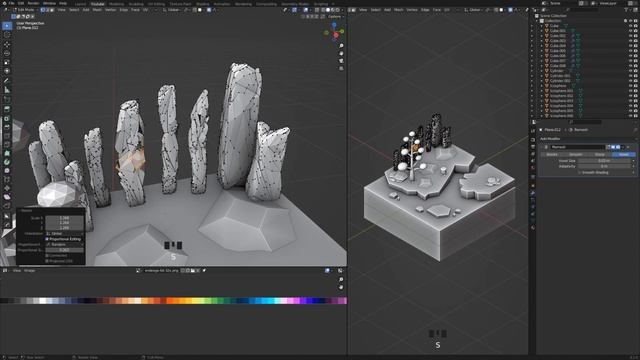Click pan hand icon in left viewport
This screenshot has height=360, width=640.
tap(341, 53)
